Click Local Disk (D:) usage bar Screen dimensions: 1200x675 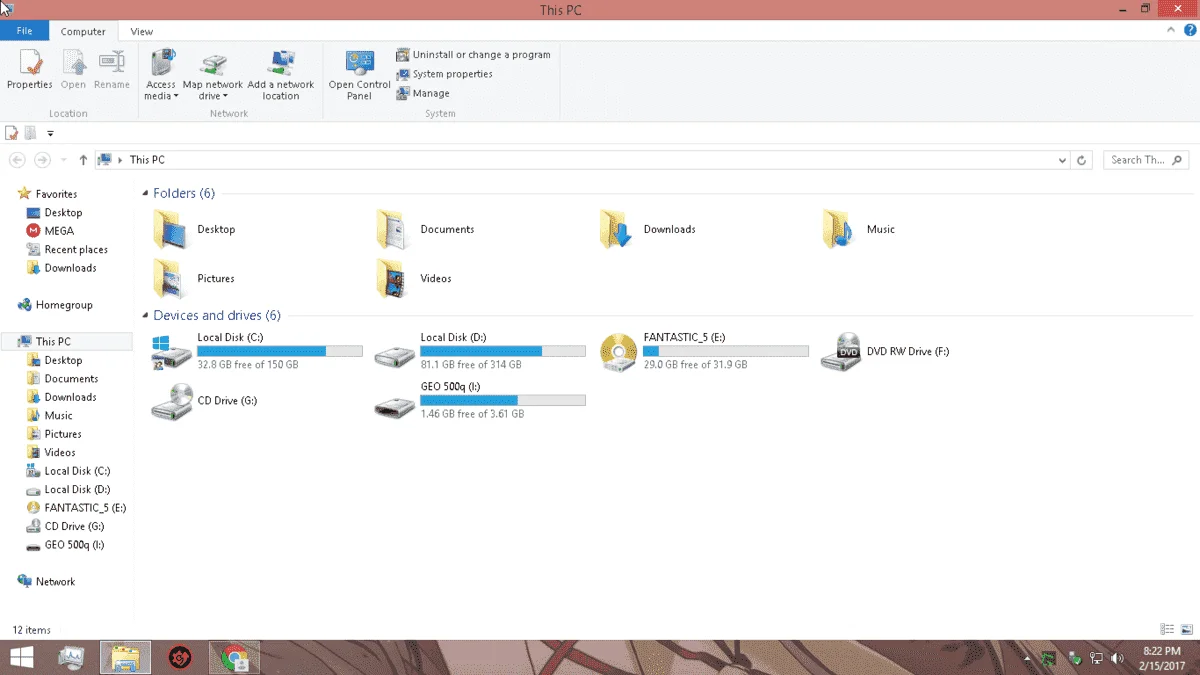503,351
